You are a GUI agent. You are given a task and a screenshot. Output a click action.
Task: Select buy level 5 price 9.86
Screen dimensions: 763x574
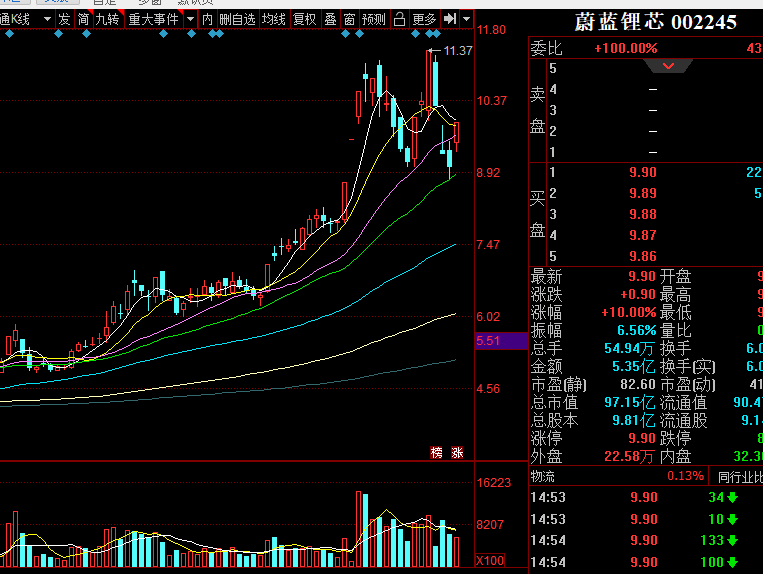click(x=643, y=256)
